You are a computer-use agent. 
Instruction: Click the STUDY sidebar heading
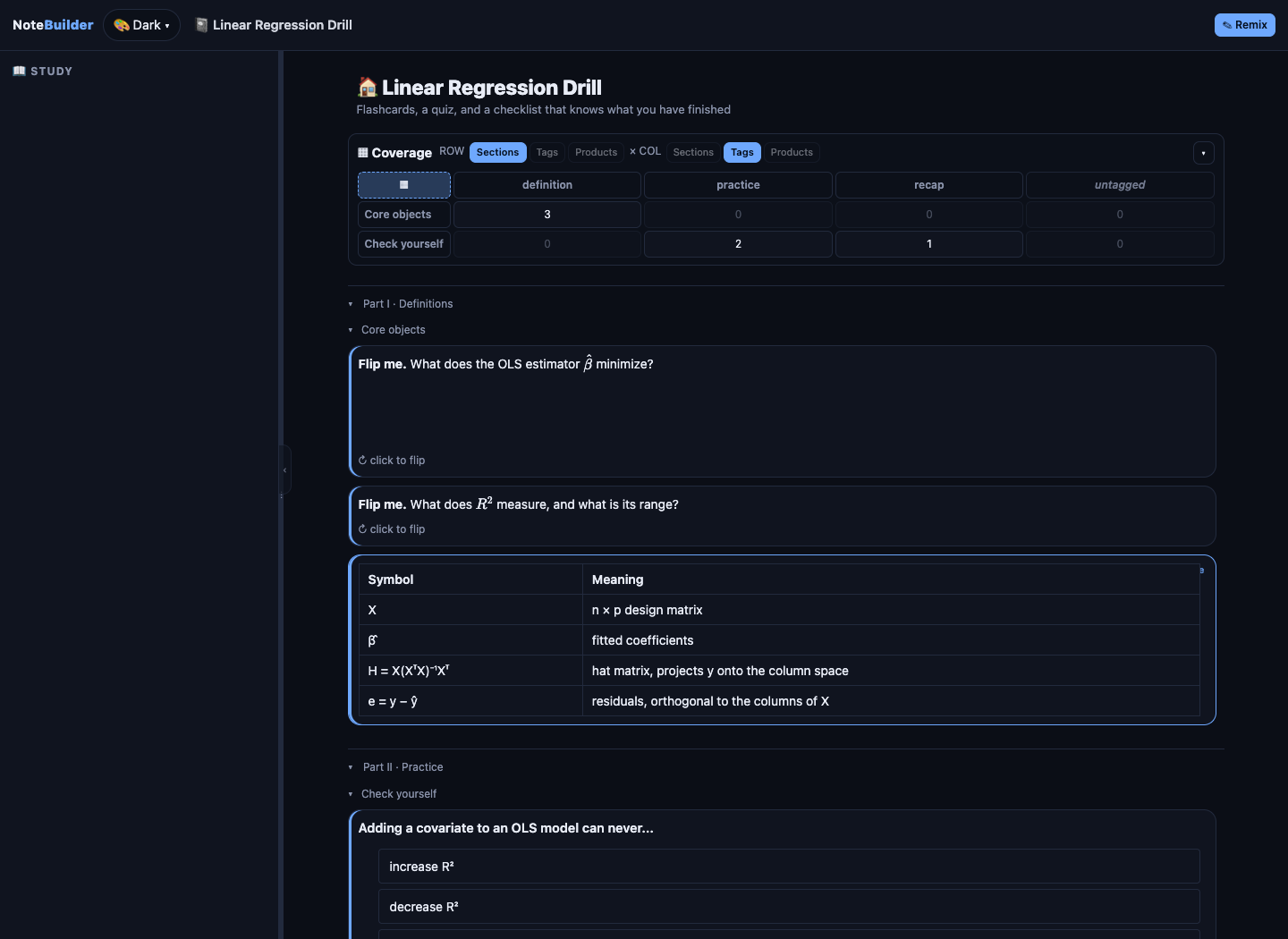click(x=51, y=72)
